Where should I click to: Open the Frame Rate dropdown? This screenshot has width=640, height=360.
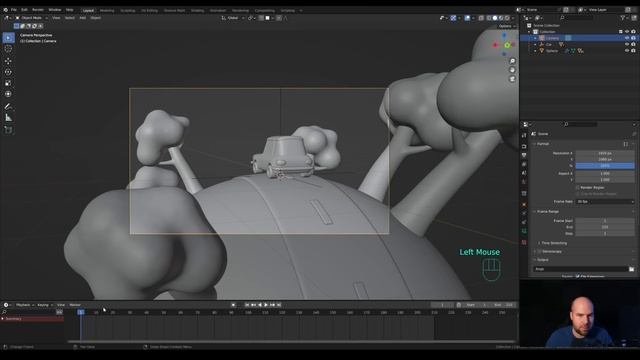coord(605,202)
